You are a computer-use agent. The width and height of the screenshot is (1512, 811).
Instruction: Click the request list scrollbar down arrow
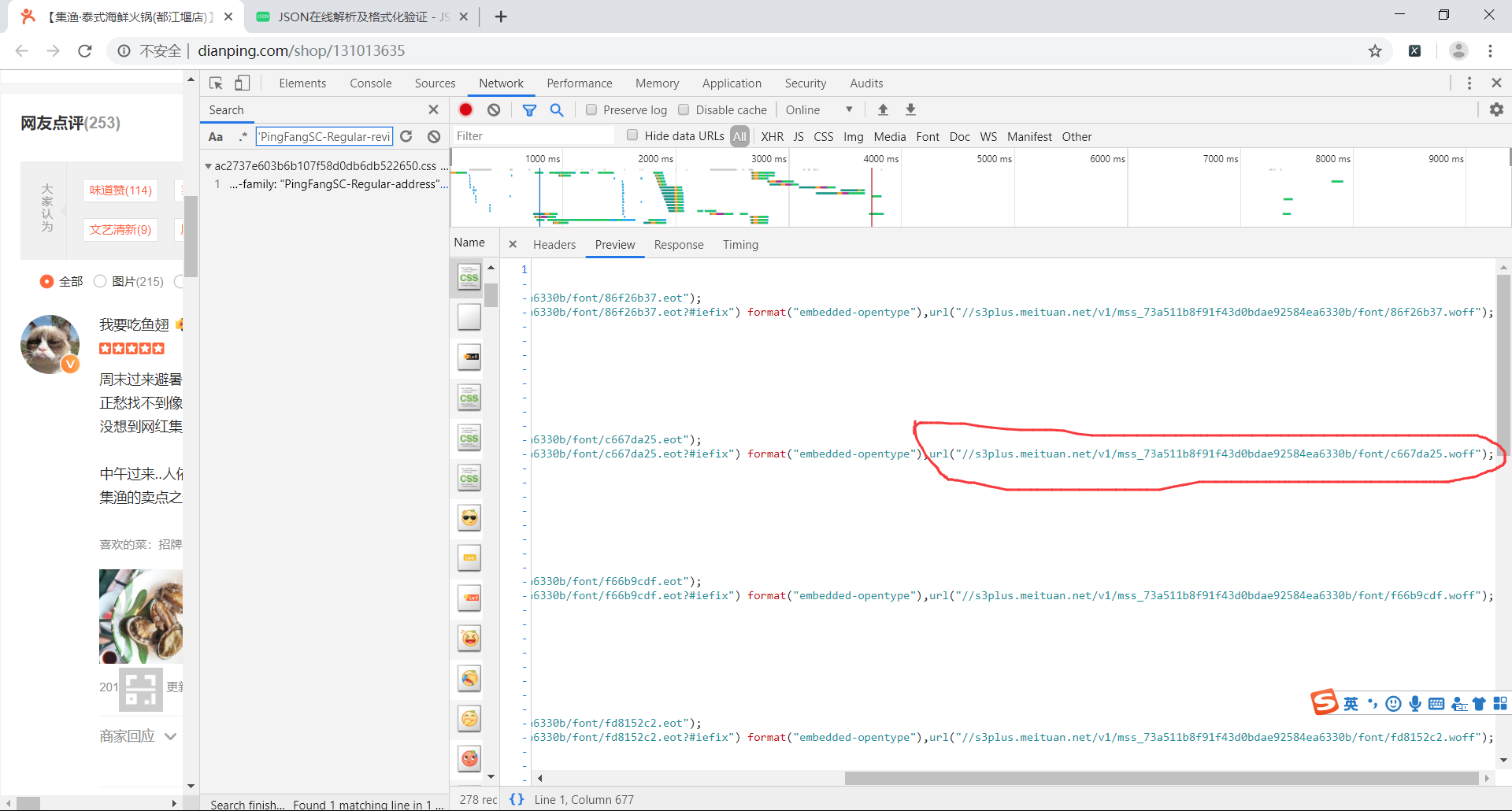(x=491, y=776)
